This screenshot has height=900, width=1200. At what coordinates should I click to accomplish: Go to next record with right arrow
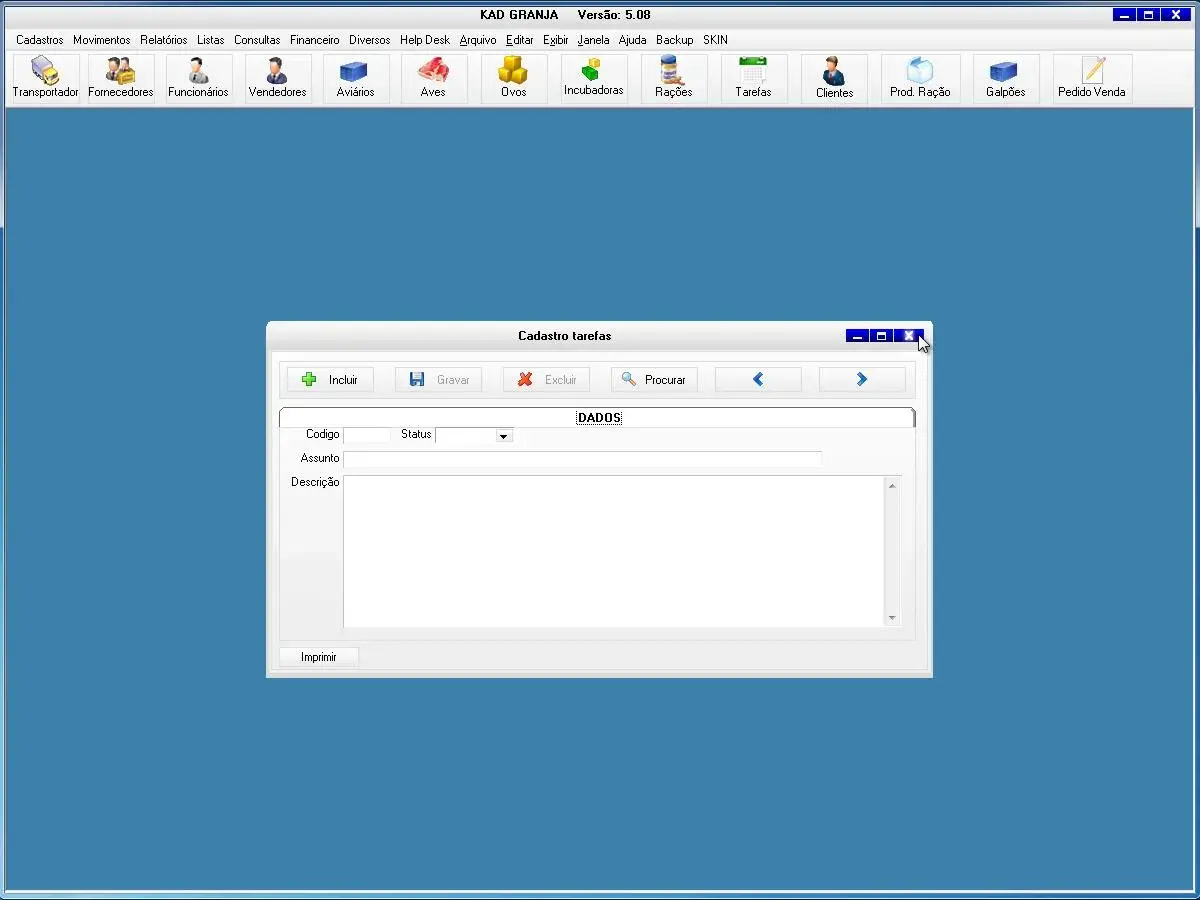click(862, 380)
